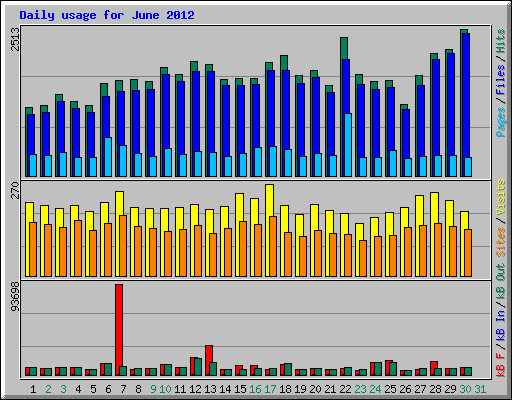512x400 pixels.
Task: Click day 21 on the x-axis
Action: coord(330,389)
